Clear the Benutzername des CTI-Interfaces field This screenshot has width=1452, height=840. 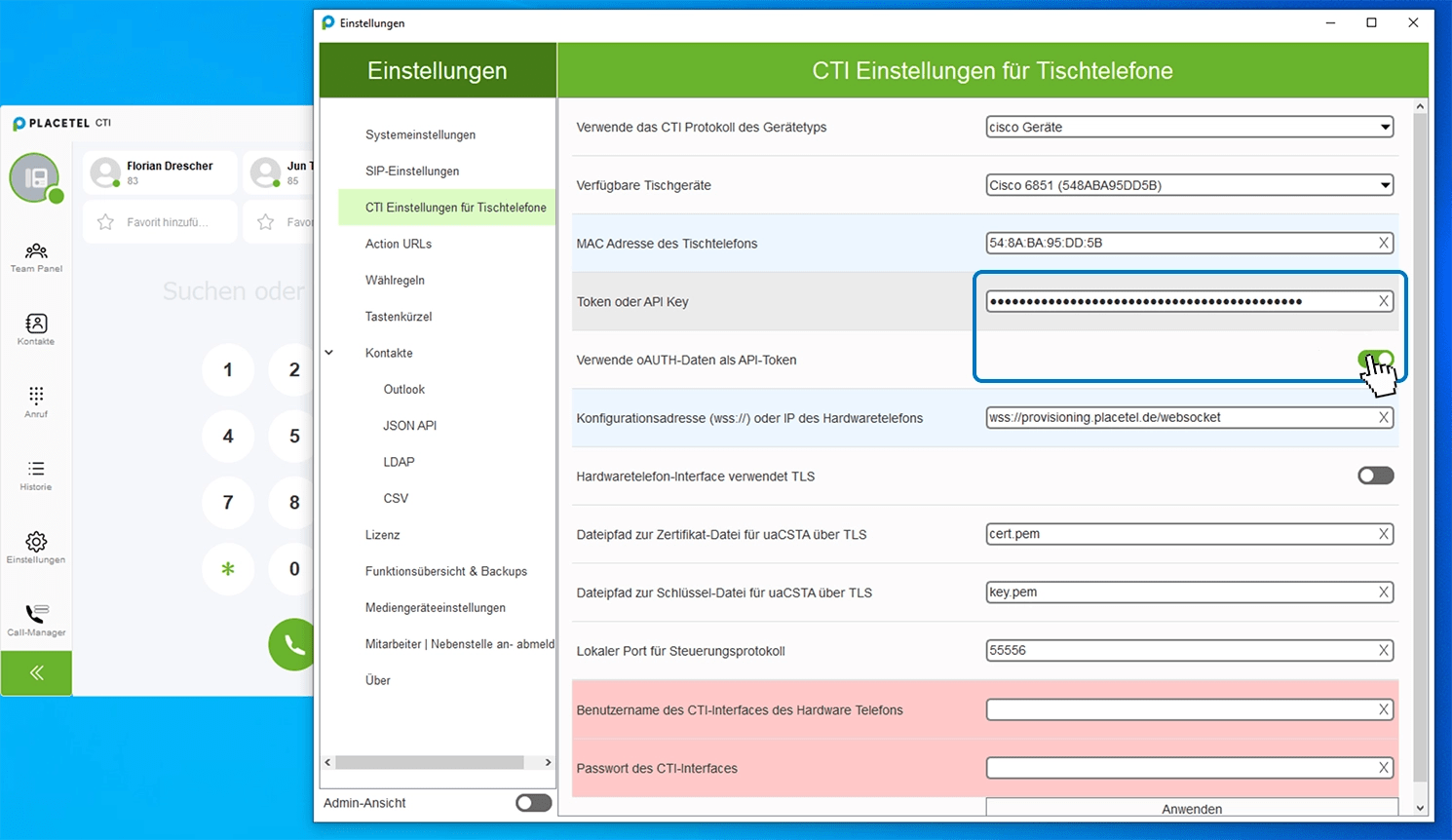1384,709
